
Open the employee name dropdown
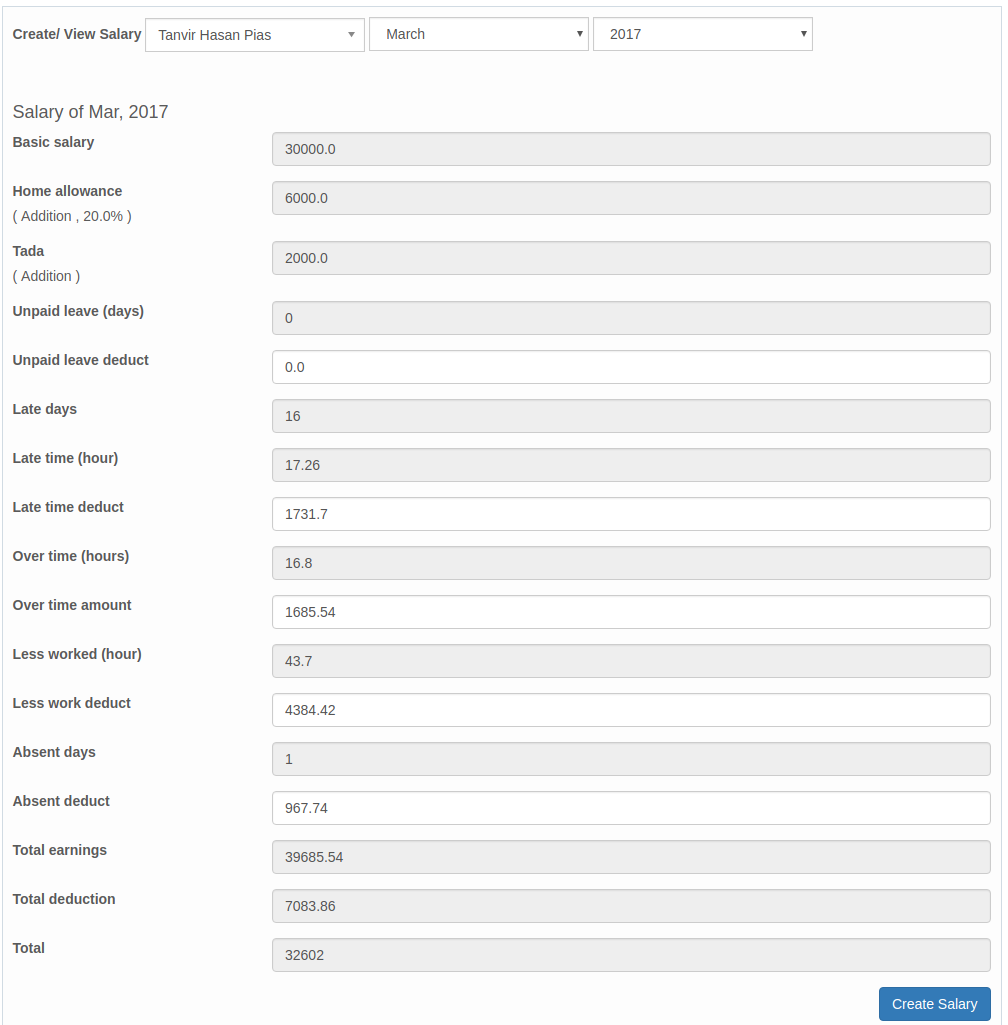[254, 35]
